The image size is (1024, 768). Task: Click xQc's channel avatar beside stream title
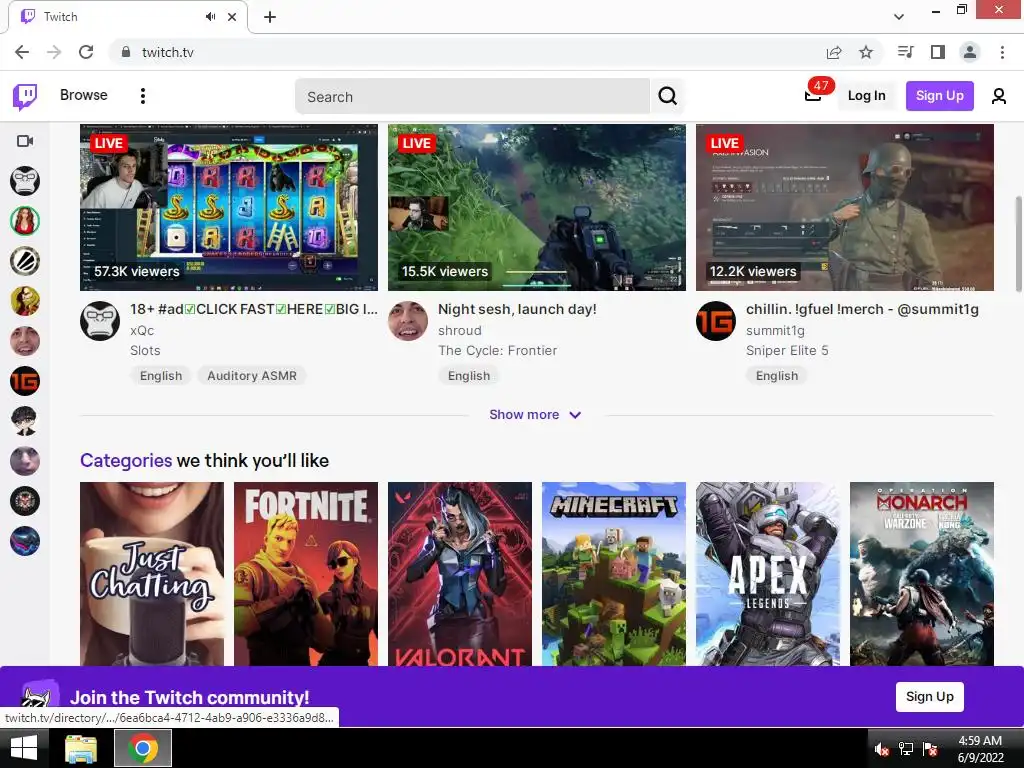100,321
